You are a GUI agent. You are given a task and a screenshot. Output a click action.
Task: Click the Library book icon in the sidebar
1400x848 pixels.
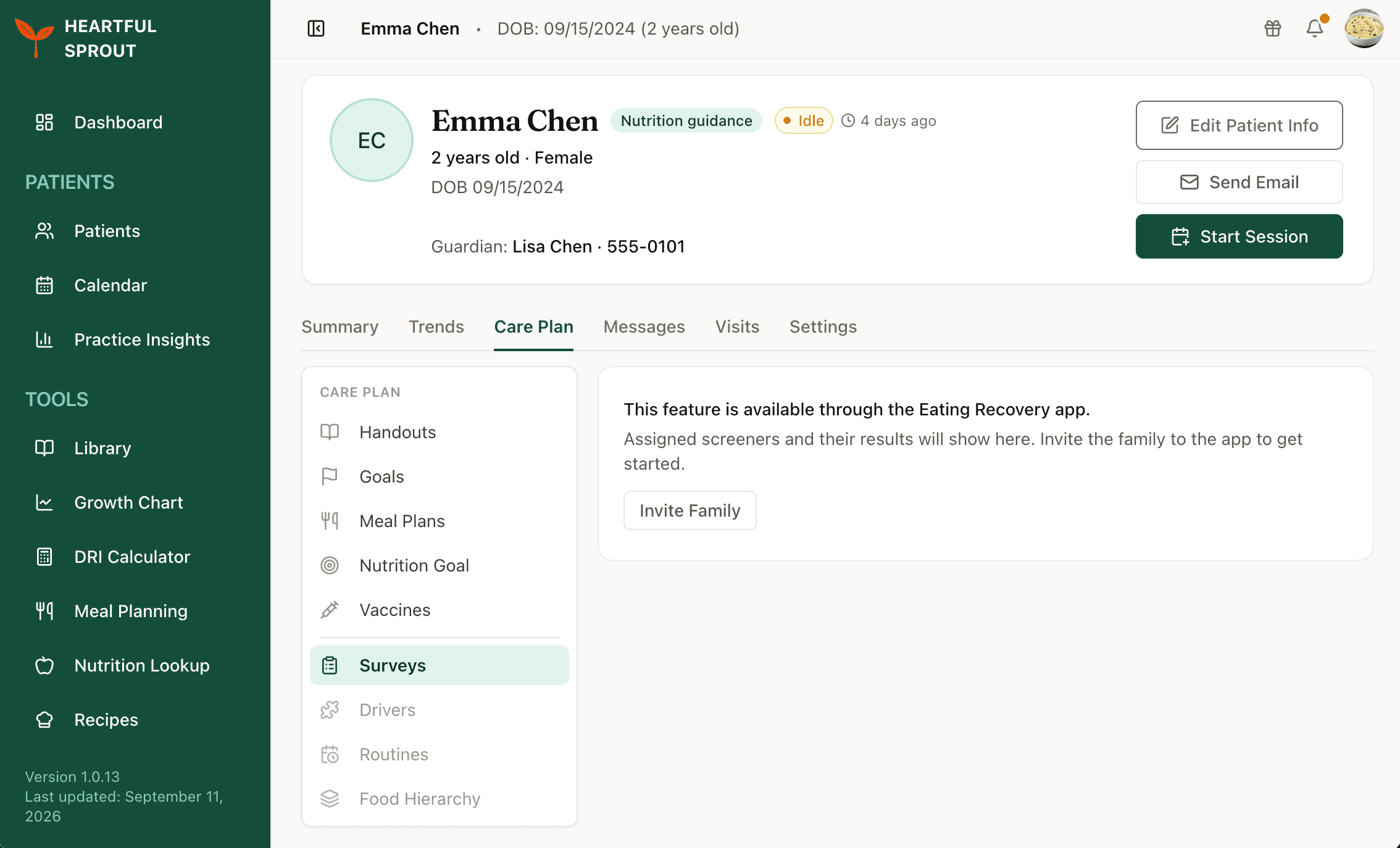click(x=44, y=448)
